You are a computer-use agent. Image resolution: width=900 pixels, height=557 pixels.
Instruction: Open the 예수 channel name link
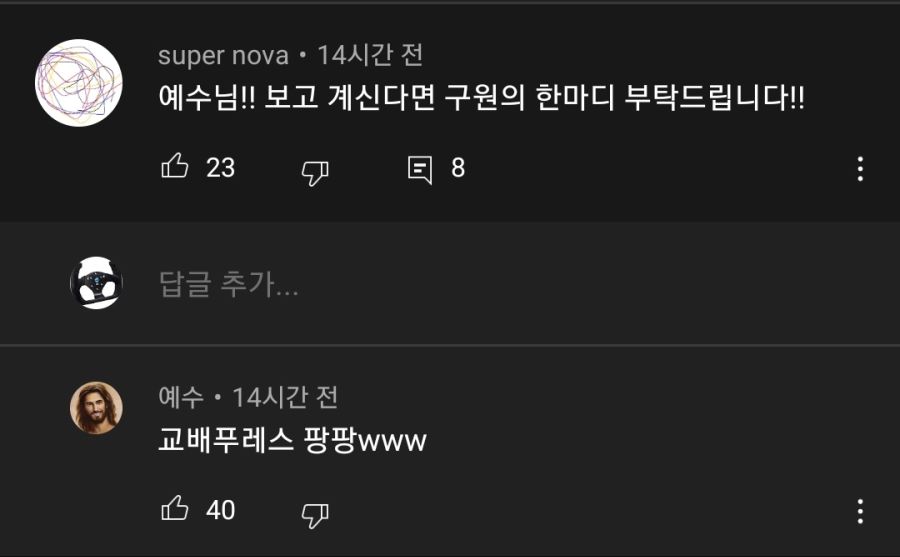pos(181,397)
